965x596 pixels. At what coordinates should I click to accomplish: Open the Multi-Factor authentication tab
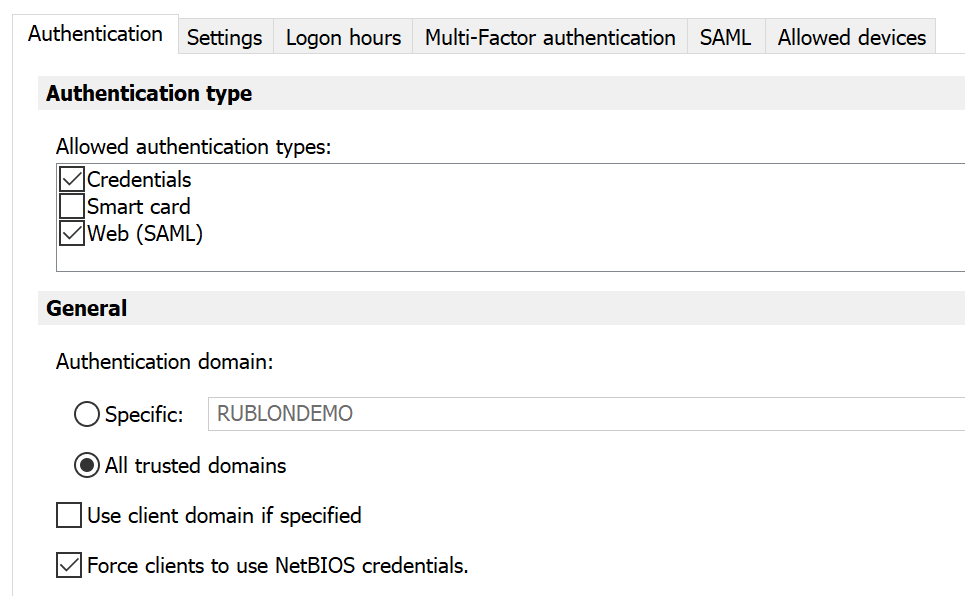point(550,38)
